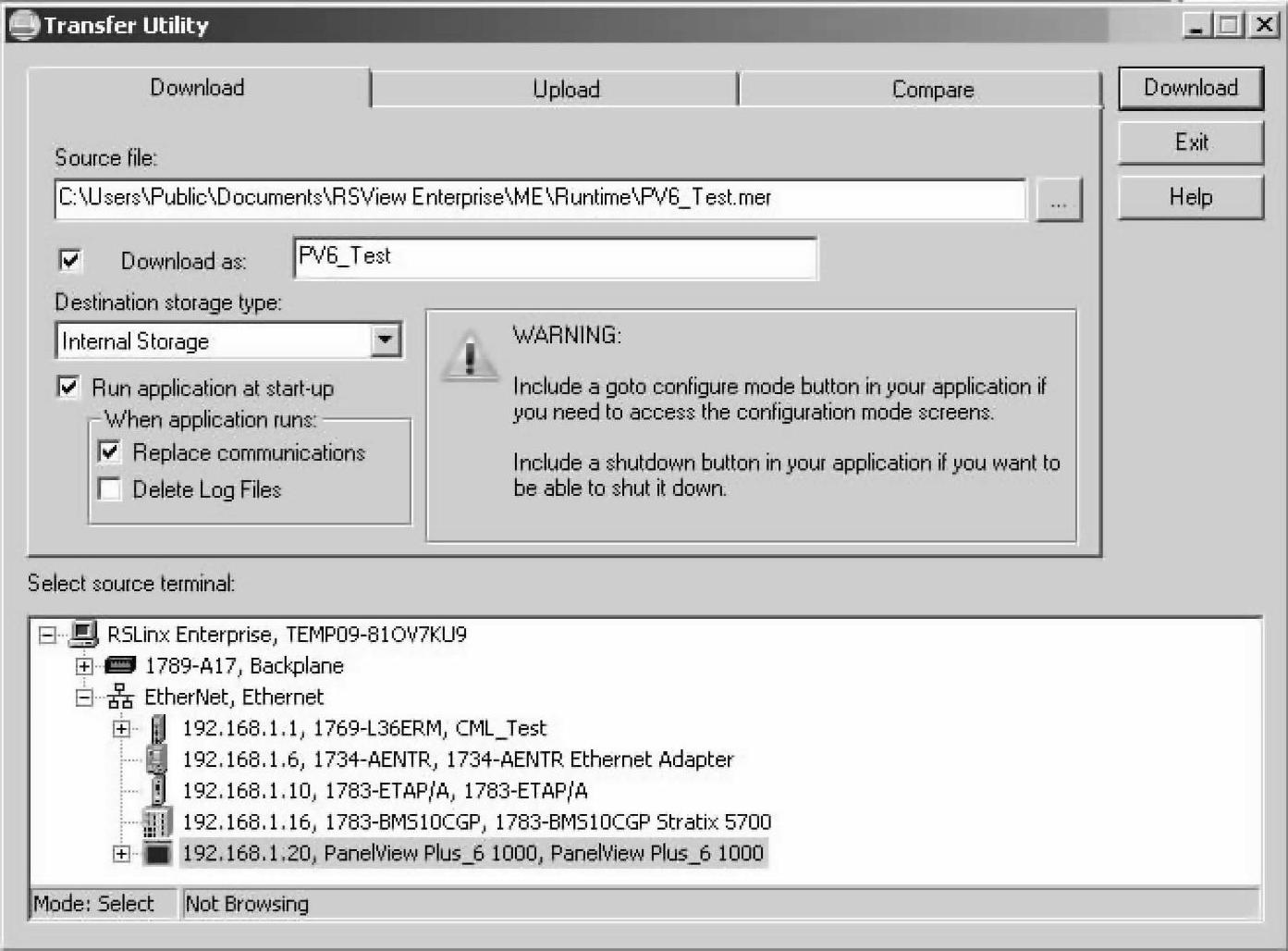Click the Download button at right
1288x951 pixels.
coord(1191,88)
